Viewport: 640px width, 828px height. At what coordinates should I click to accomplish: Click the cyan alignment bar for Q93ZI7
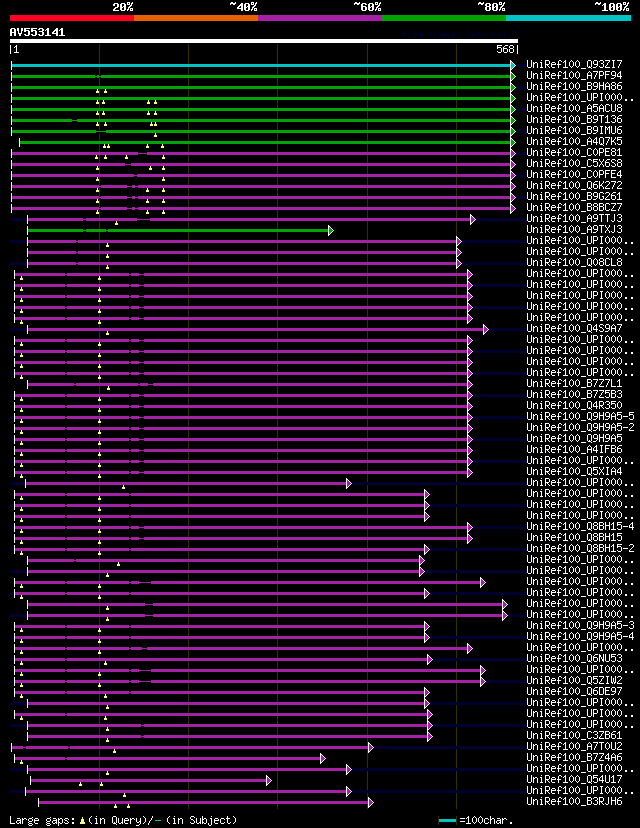coord(261,65)
